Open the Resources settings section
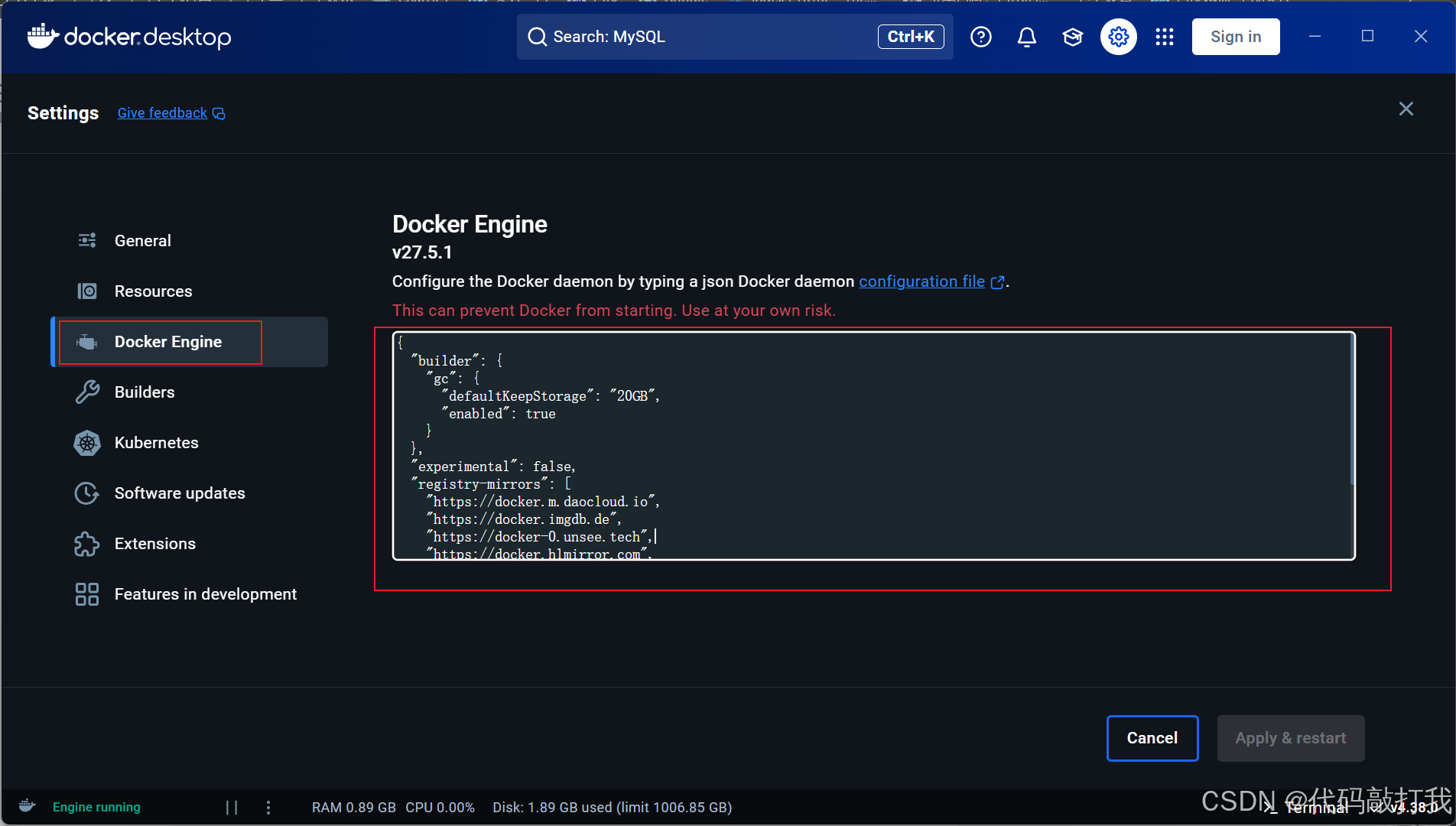1456x826 pixels. 153,291
